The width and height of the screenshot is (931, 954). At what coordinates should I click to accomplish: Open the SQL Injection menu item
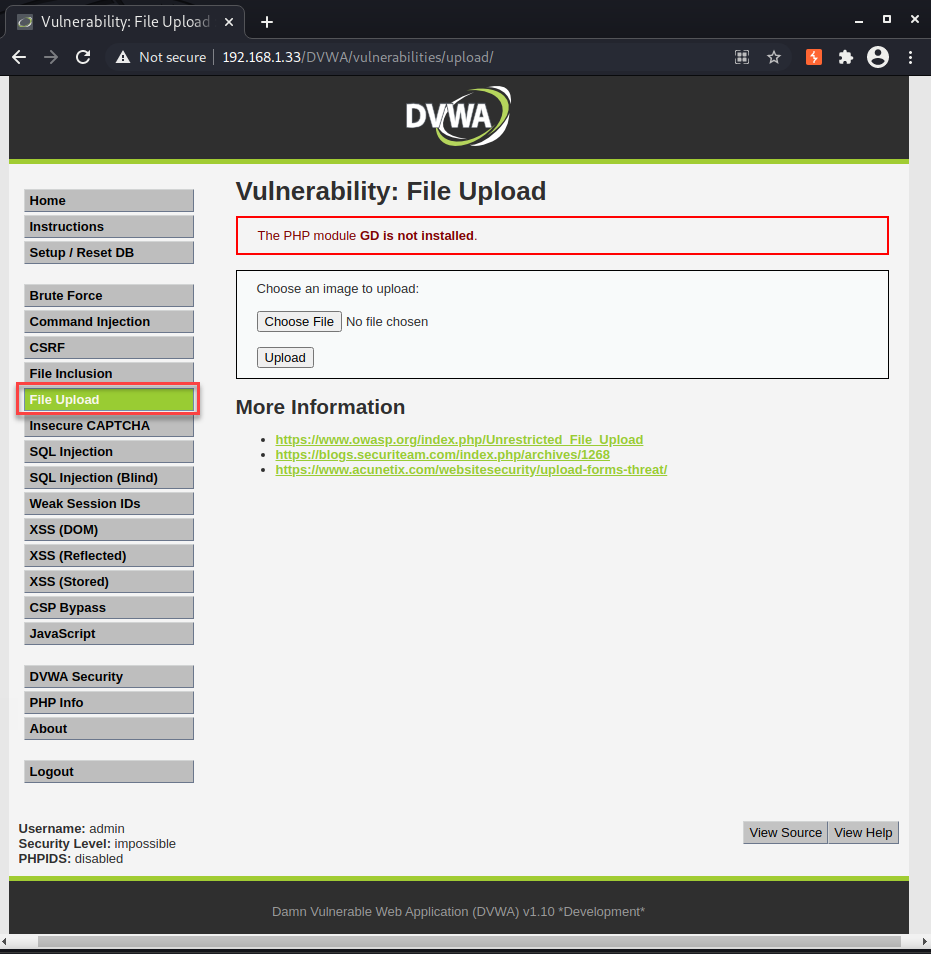pyautogui.click(x=109, y=451)
